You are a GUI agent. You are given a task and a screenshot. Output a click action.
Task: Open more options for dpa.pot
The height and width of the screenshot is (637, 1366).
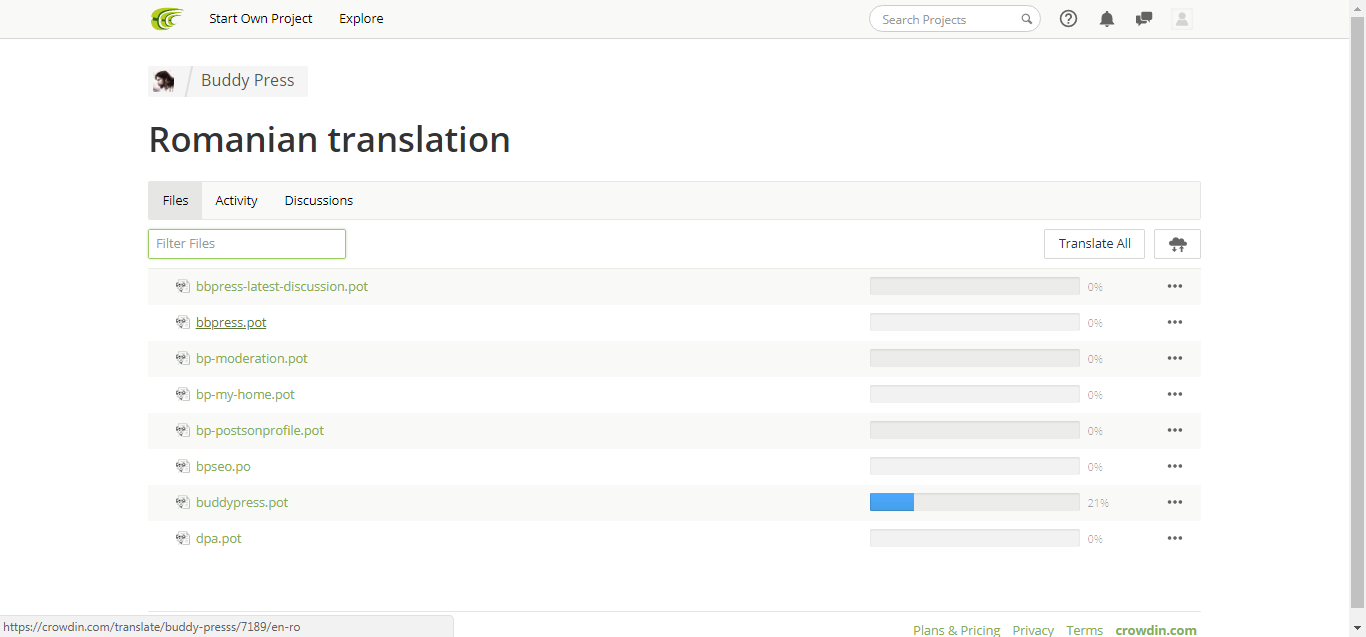tap(1175, 538)
